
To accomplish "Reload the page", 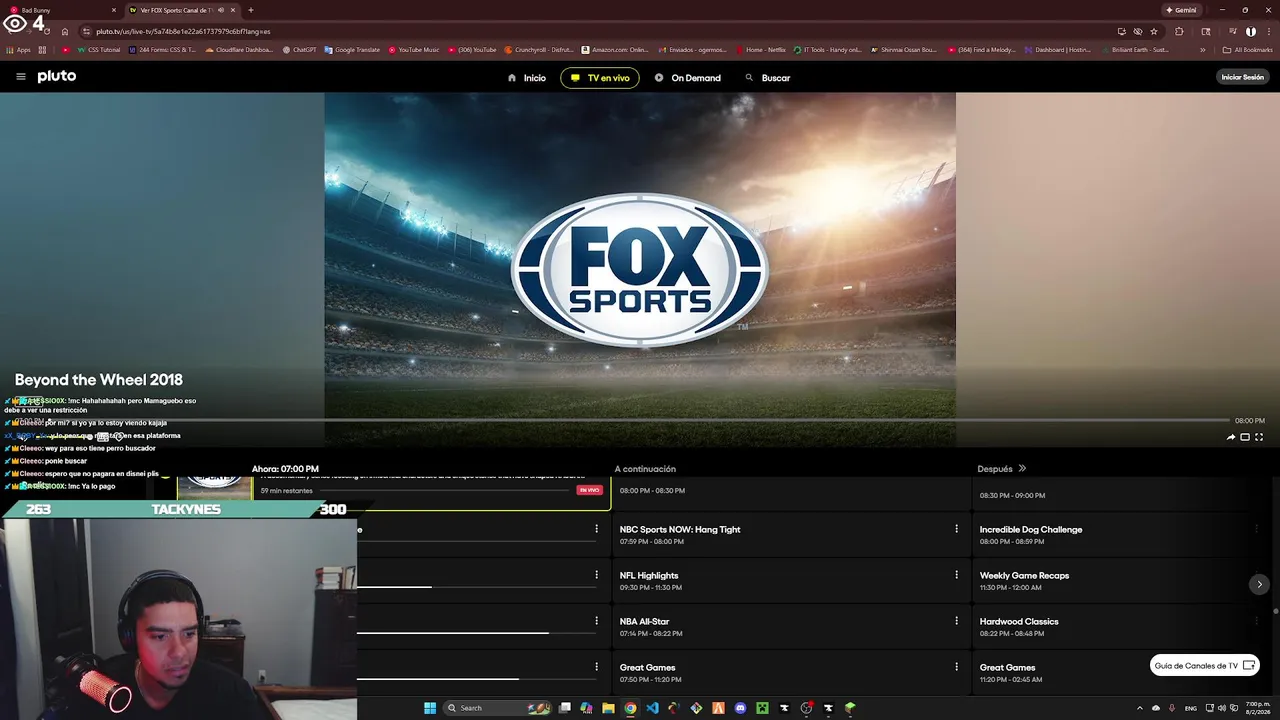I will [47, 31].
